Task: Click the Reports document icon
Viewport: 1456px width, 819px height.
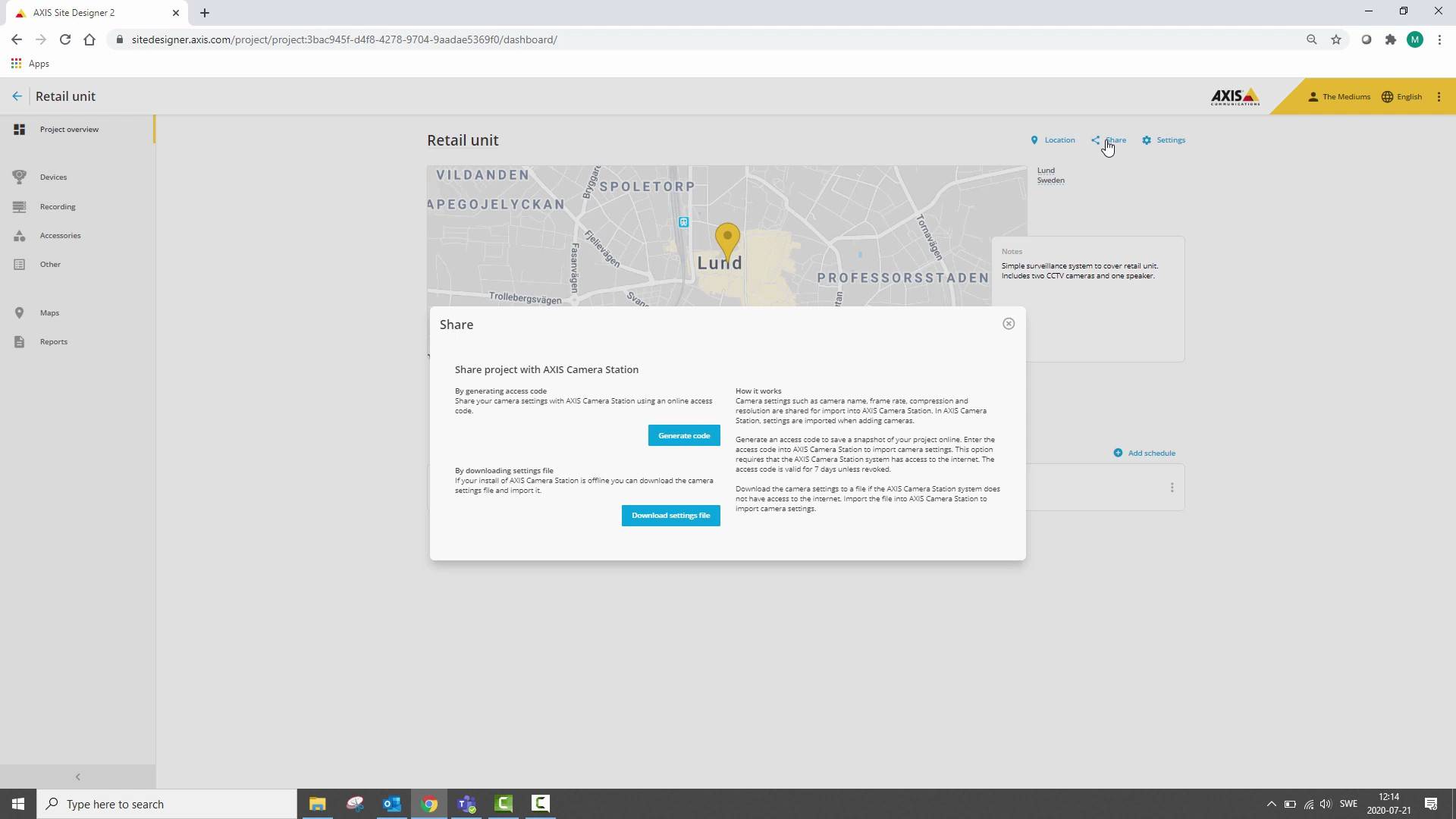Action: tap(20, 342)
